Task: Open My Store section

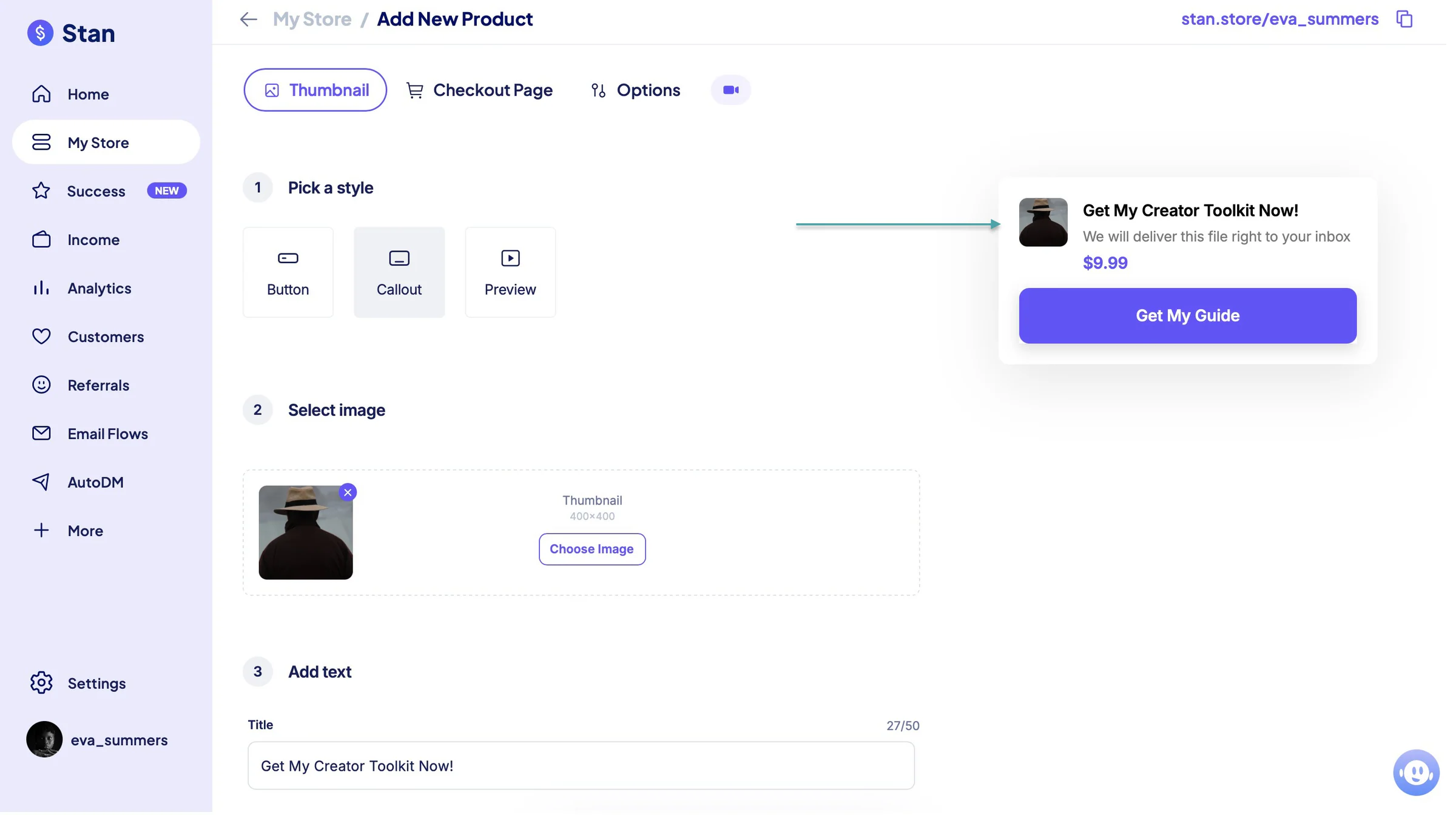Action: click(106, 143)
